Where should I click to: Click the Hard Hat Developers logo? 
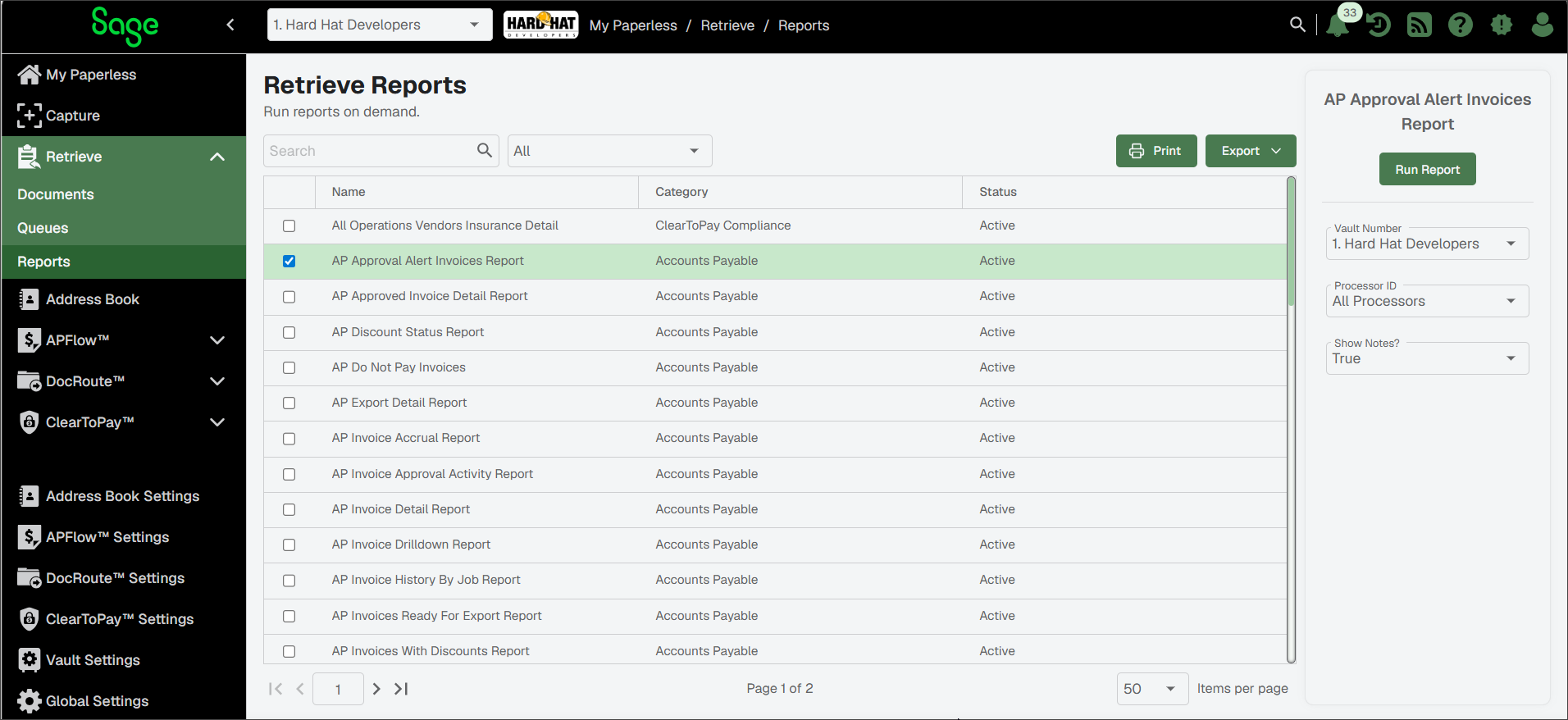point(541,25)
